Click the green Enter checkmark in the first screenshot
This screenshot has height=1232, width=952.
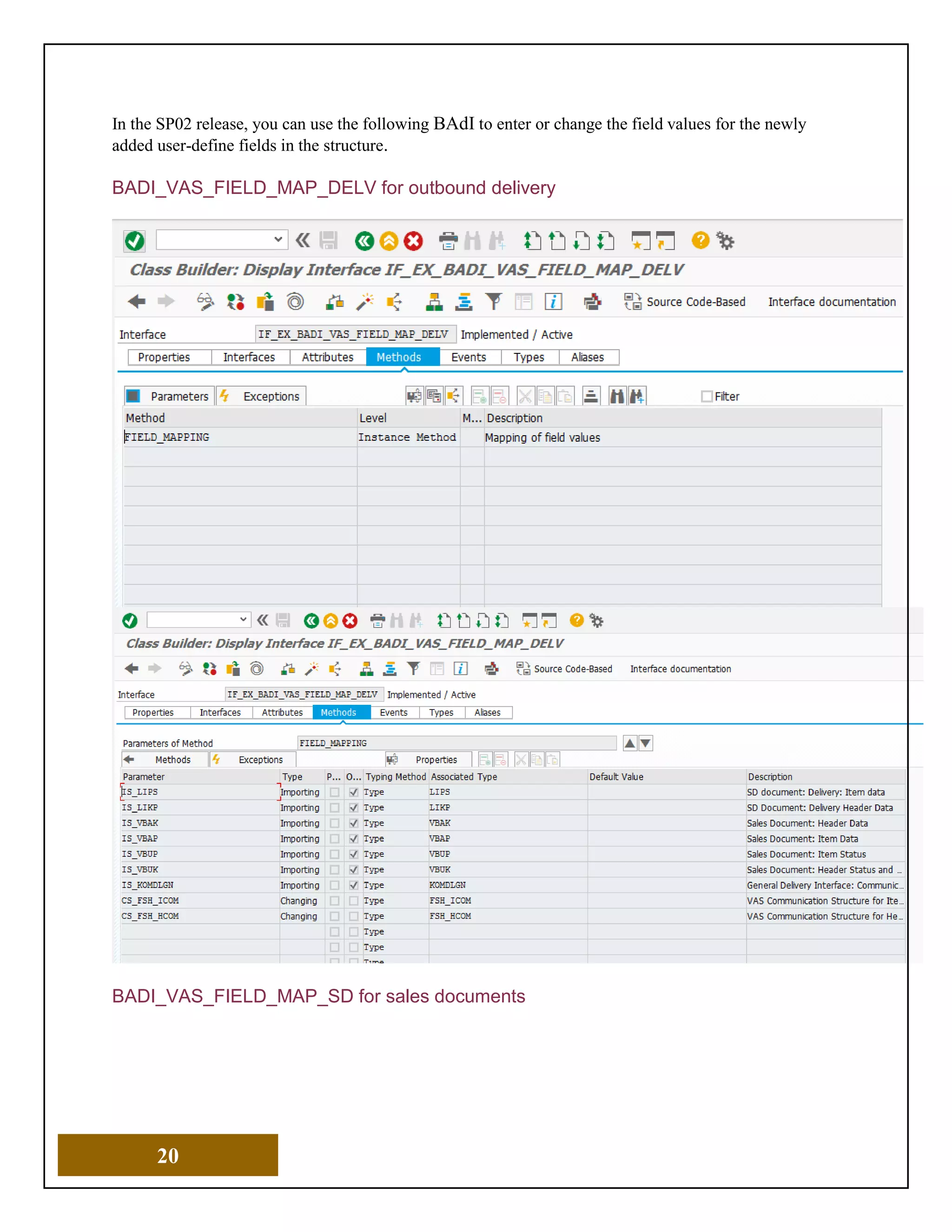(x=134, y=241)
